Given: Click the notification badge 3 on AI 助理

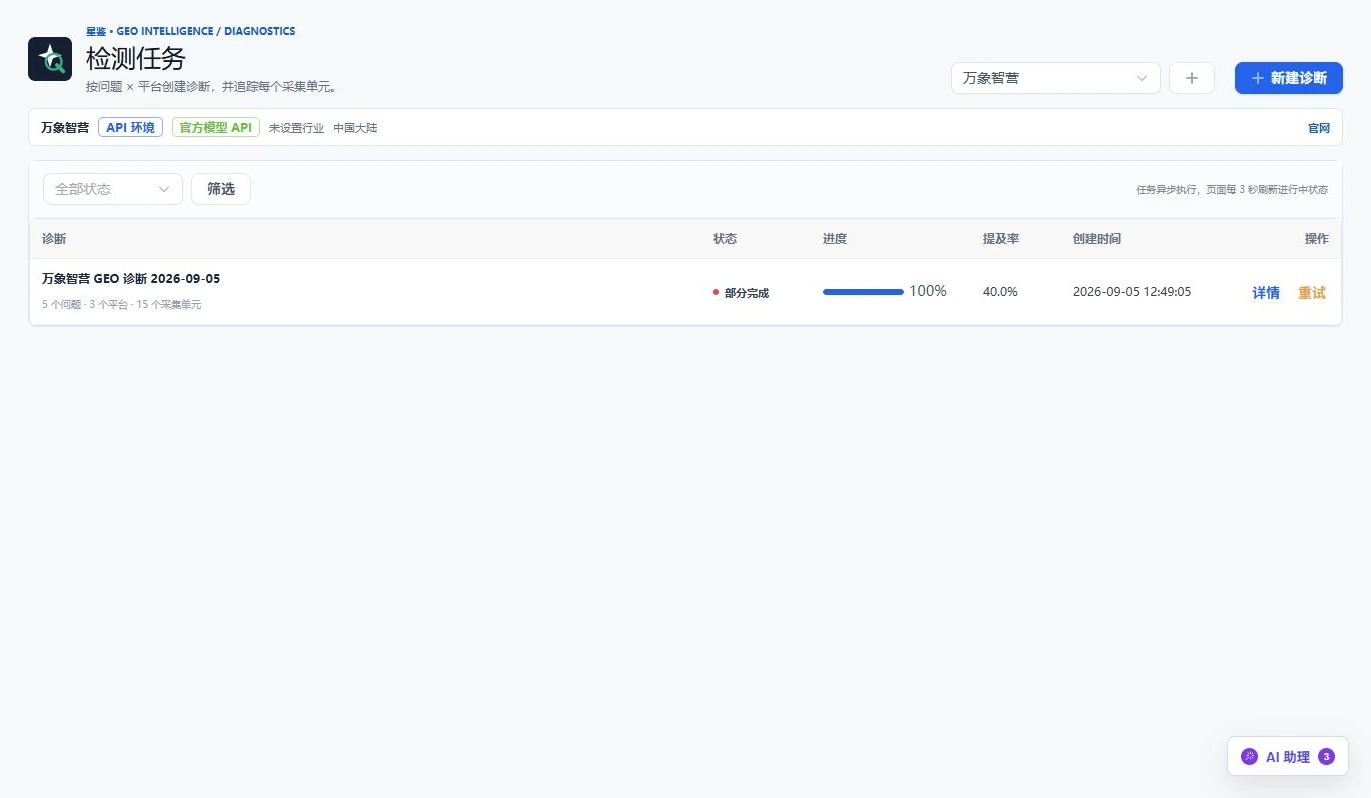Looking at the screenshot, I should point(1326,757).
